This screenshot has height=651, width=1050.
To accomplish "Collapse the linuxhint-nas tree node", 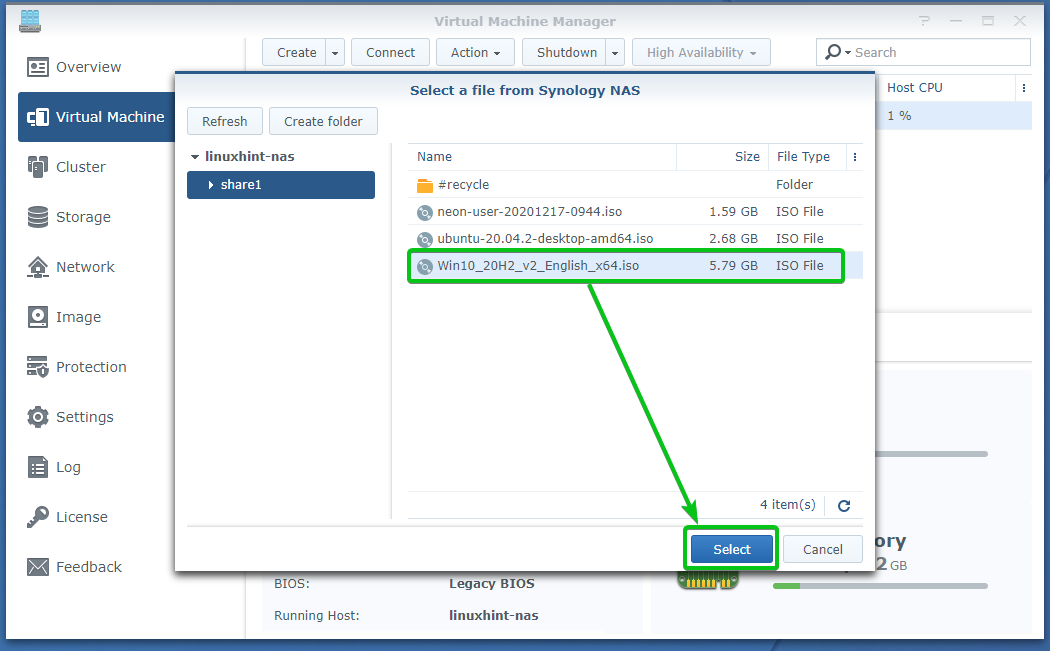I will pyautogui.click(x=195, y=157).
